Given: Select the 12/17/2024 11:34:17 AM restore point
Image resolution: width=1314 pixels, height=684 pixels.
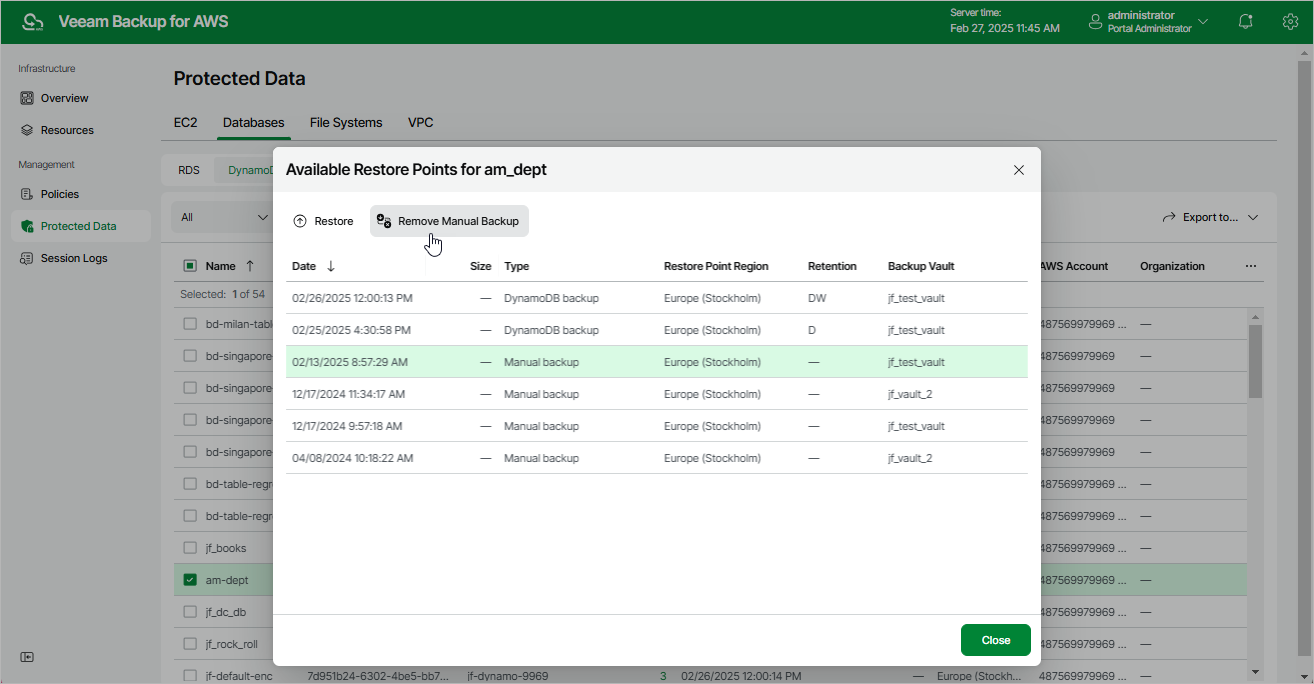Looking at the screenshot, I should [x=656, y=394].
